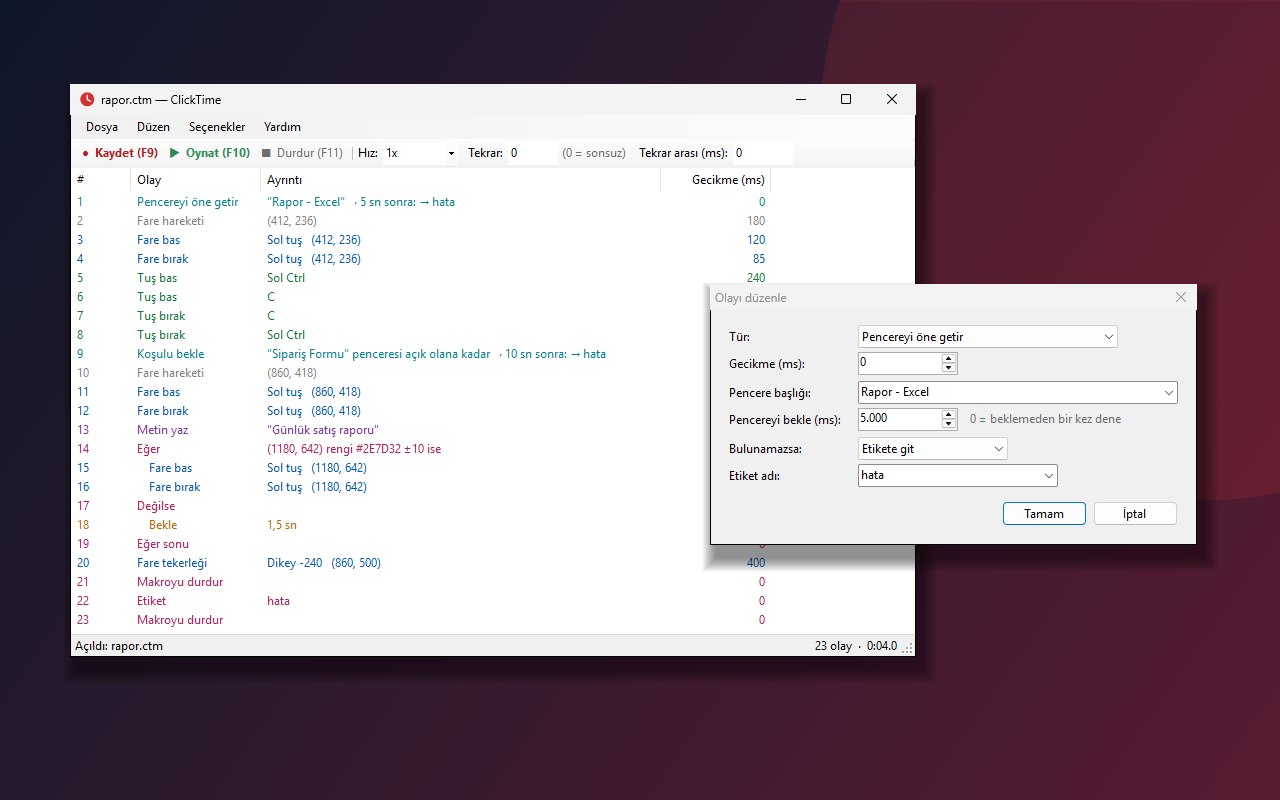Sort by the Olay column header
The height and width of the screenshot is (800, 1280).
[x=195, y=180]
